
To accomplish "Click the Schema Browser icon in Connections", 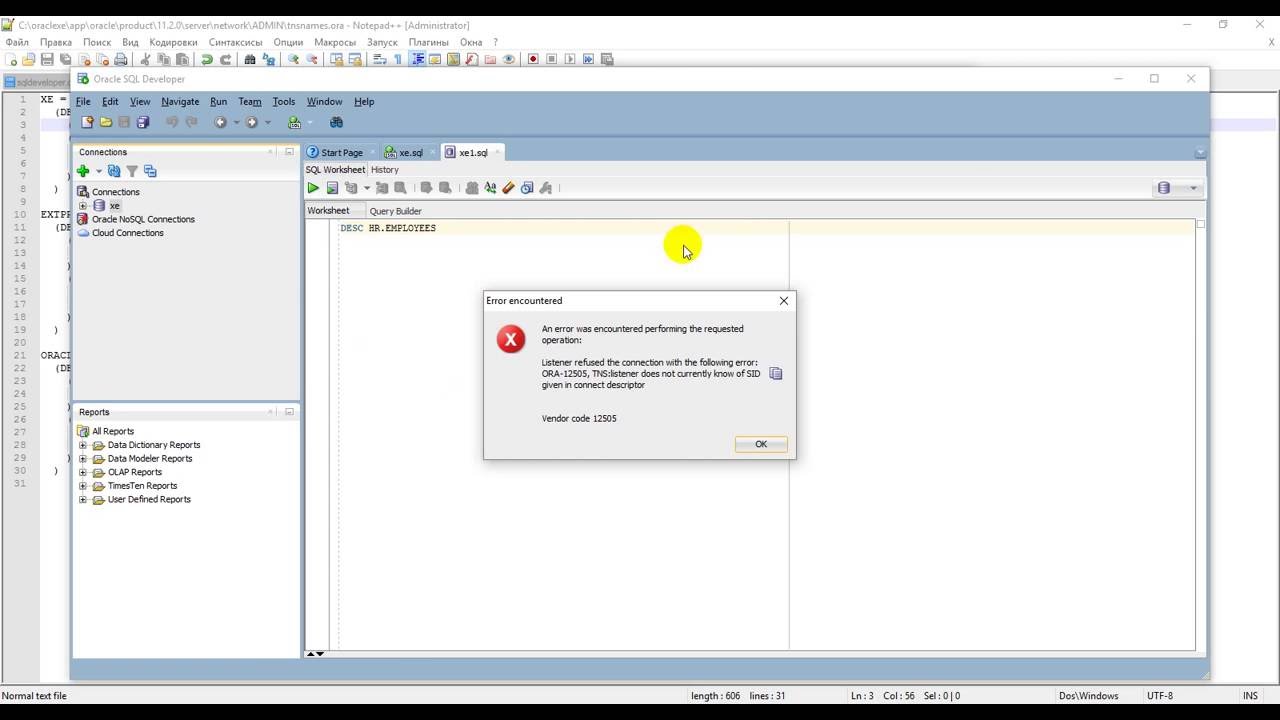I will [x=150, y=171].
